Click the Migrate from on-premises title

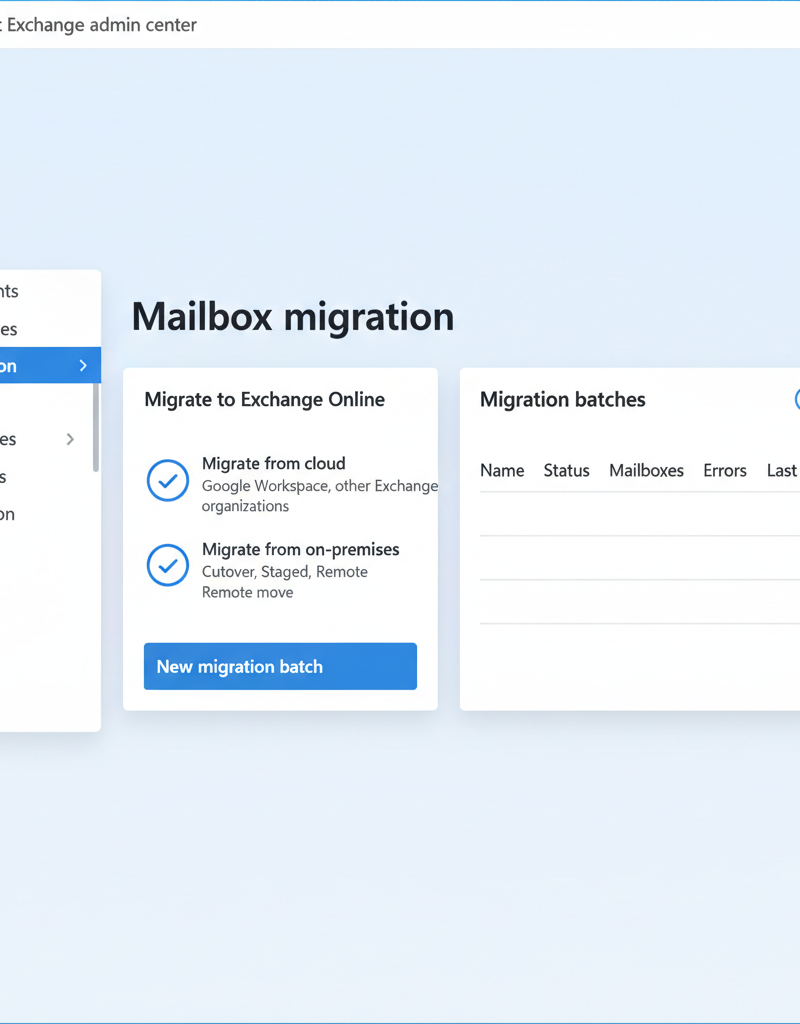pos(300,549)
